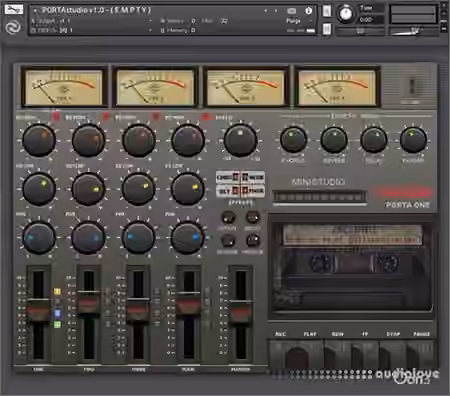Click channel four's blue pan knob
The width and height of the screenshot is (450, 396).
(188, 238)
